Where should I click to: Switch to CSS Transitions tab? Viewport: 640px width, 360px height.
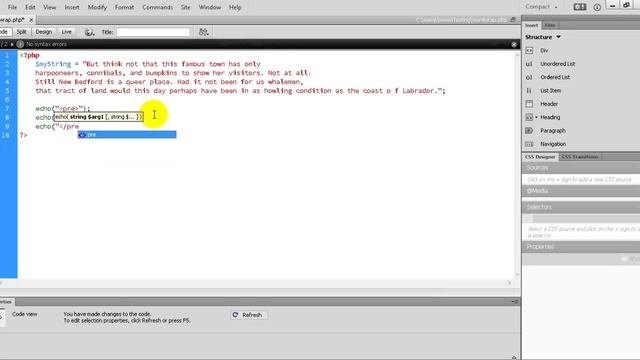coord(580,157)
